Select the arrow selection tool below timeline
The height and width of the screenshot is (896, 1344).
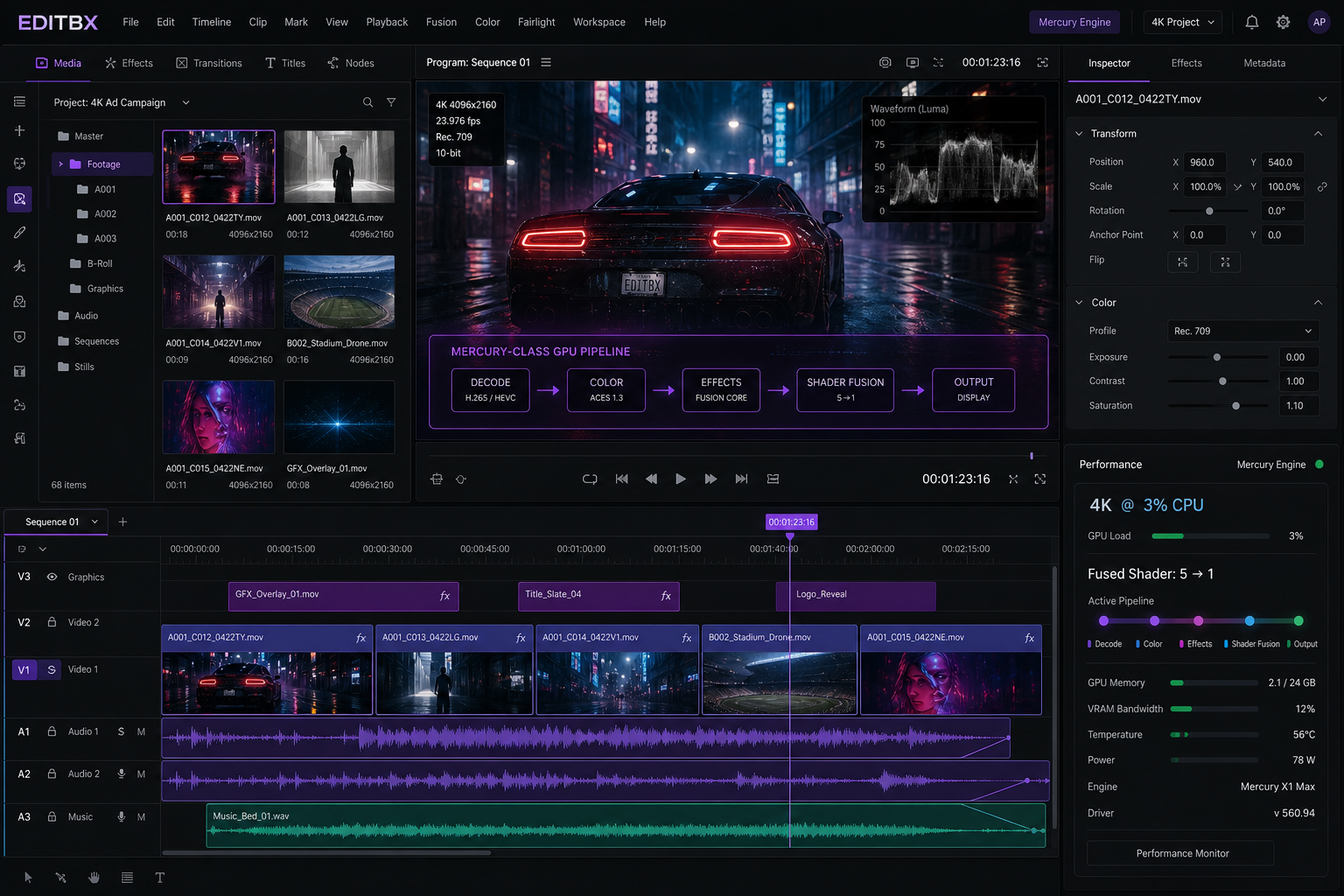[x=28, y=878]
